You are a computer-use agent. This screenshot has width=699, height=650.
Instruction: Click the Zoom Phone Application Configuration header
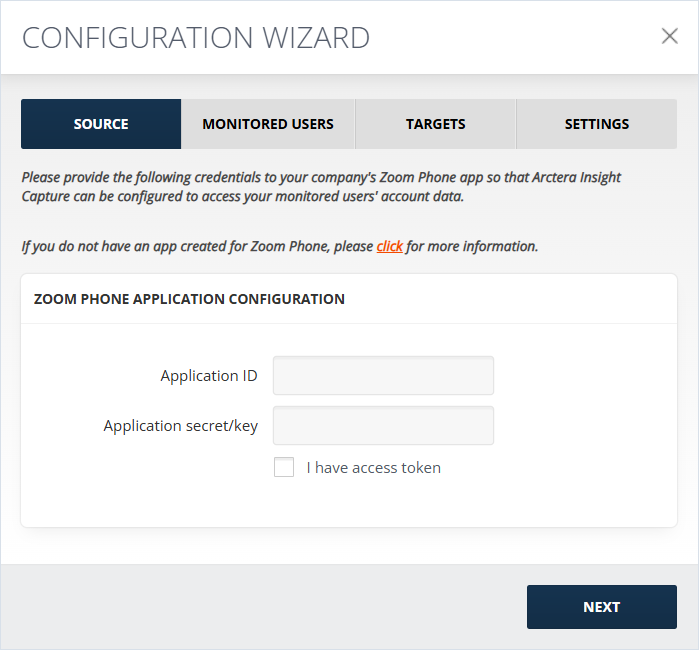pyautogui.click(x=189, y=299)
